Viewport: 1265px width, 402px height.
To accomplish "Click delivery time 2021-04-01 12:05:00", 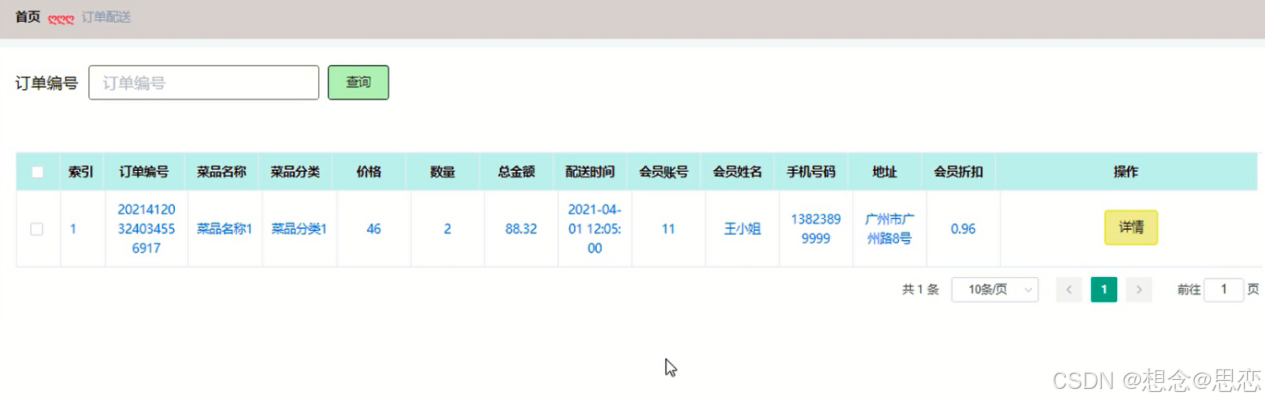I will [594, 229].
